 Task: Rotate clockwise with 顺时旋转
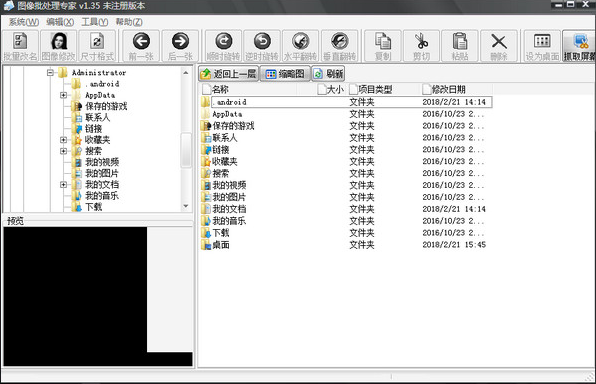(224, 46)
